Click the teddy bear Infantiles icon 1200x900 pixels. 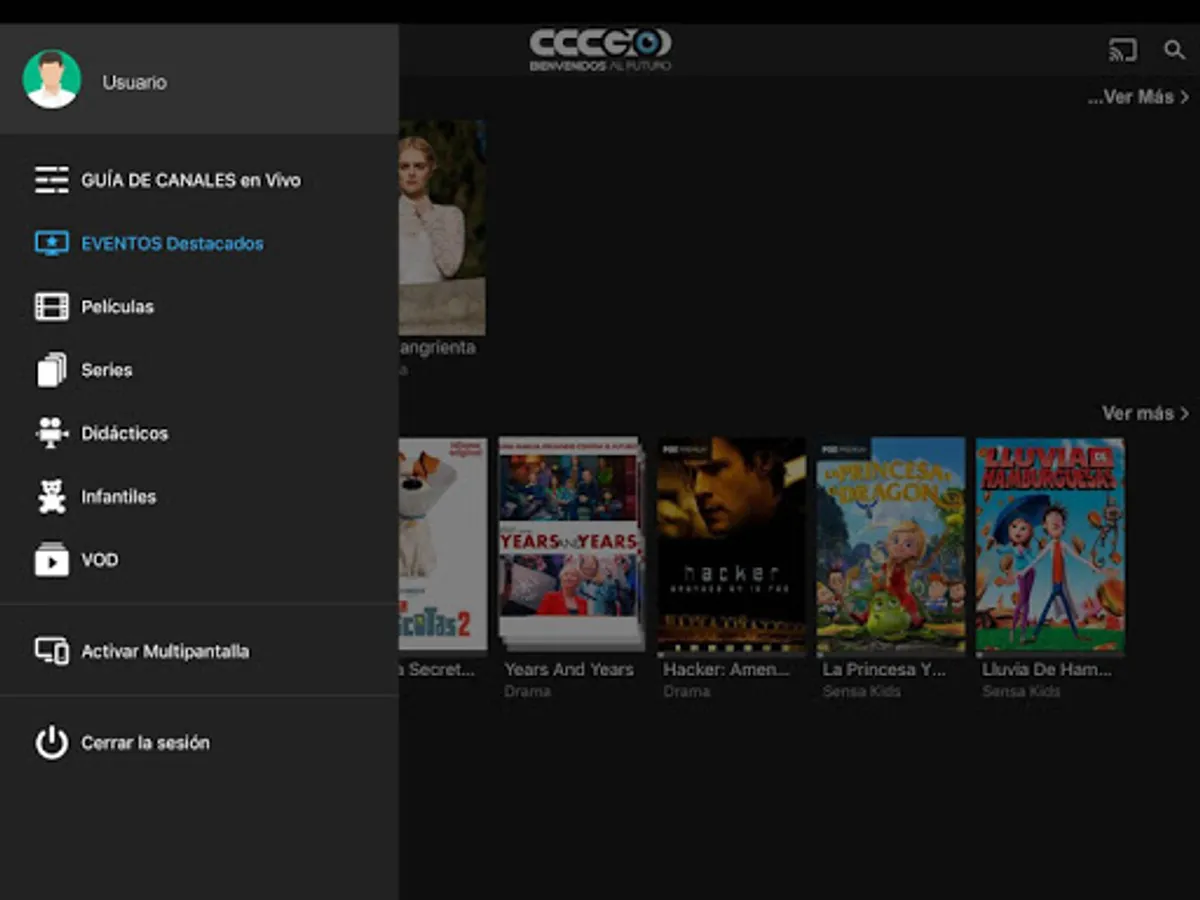click(52, 496)
